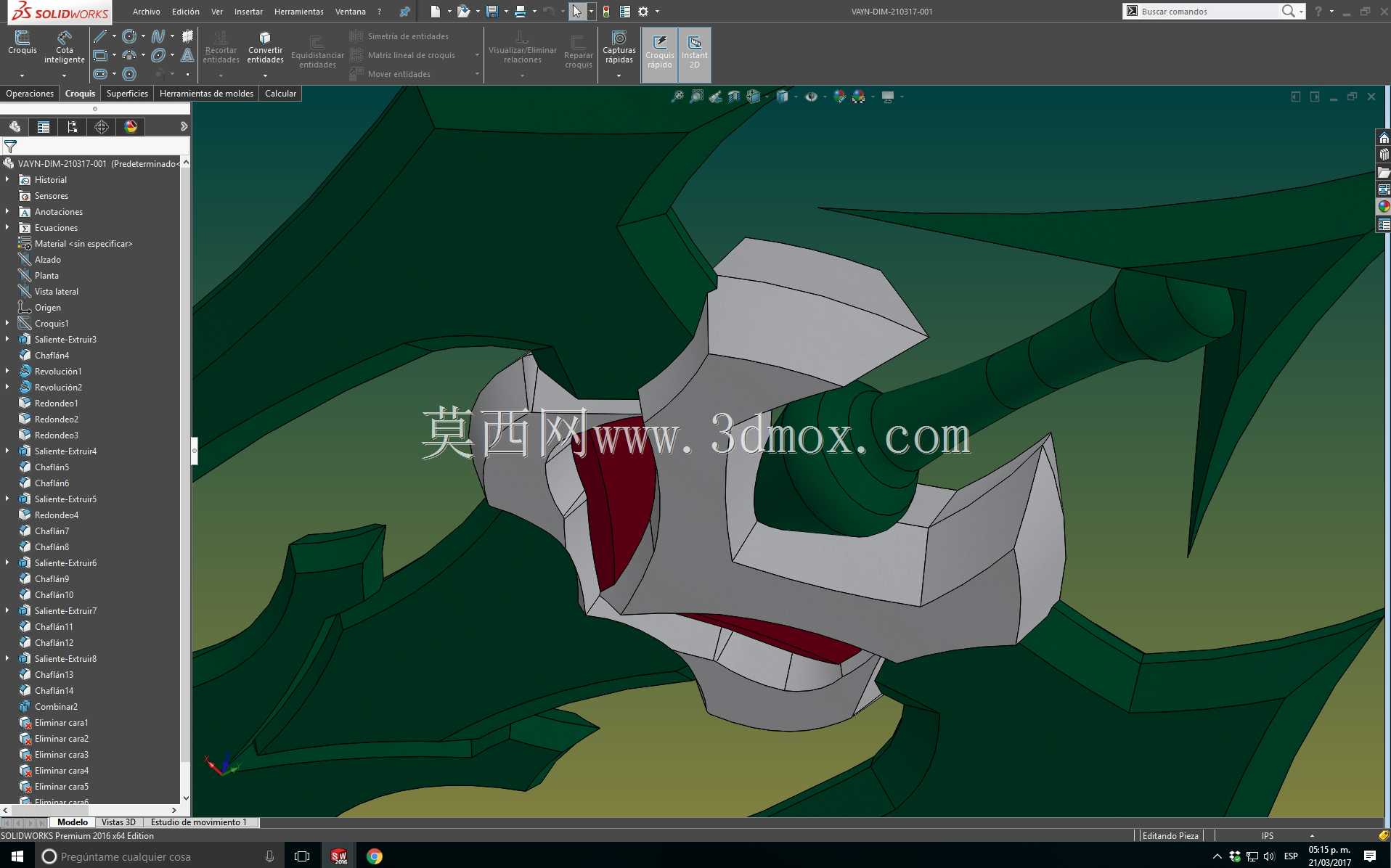Click the Section View icon
Screen dimensions: 1391x868
[x=734, y=97]
